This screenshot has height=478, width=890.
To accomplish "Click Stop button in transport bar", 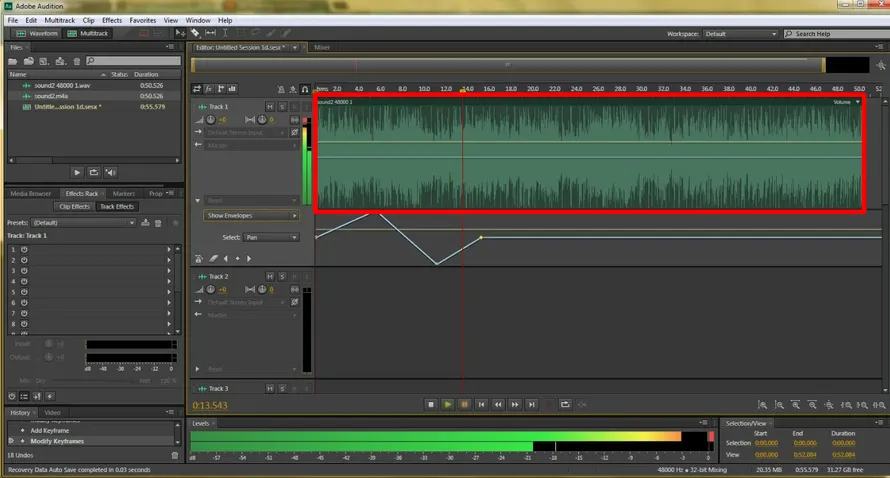I will 431,405.
